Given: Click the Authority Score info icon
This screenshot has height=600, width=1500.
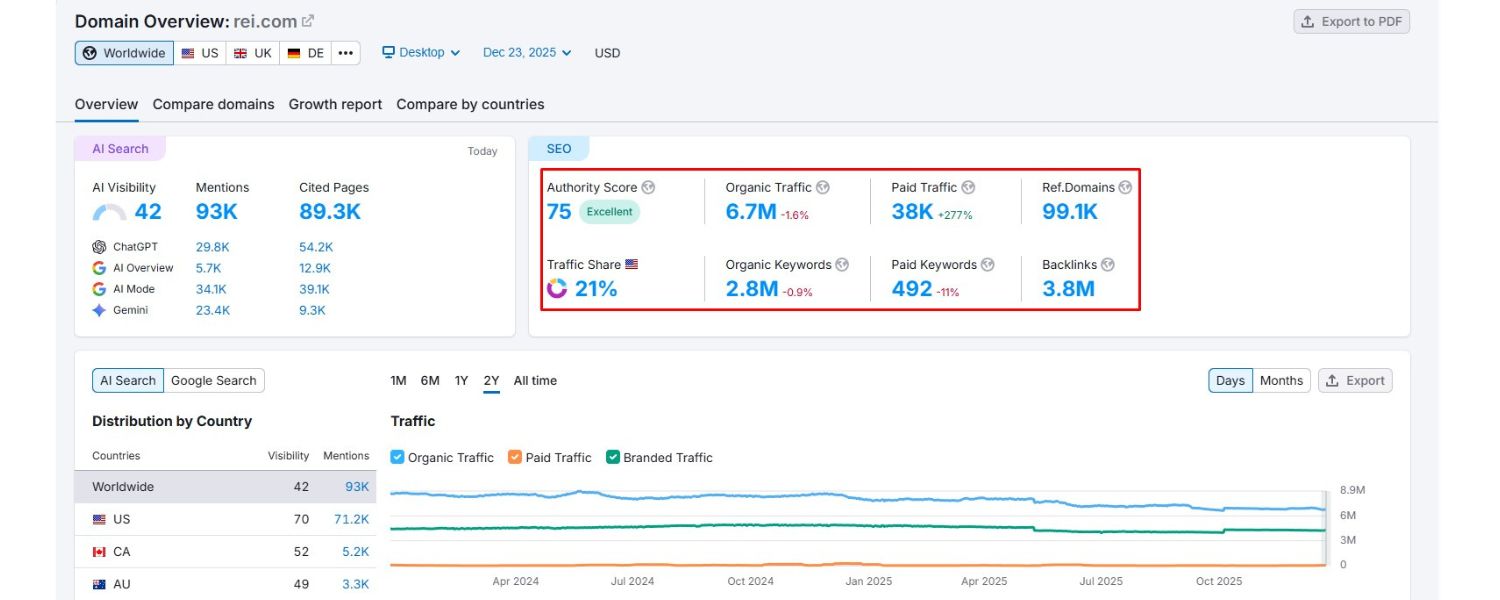Looking at the screenshot, I should [648, 187].
